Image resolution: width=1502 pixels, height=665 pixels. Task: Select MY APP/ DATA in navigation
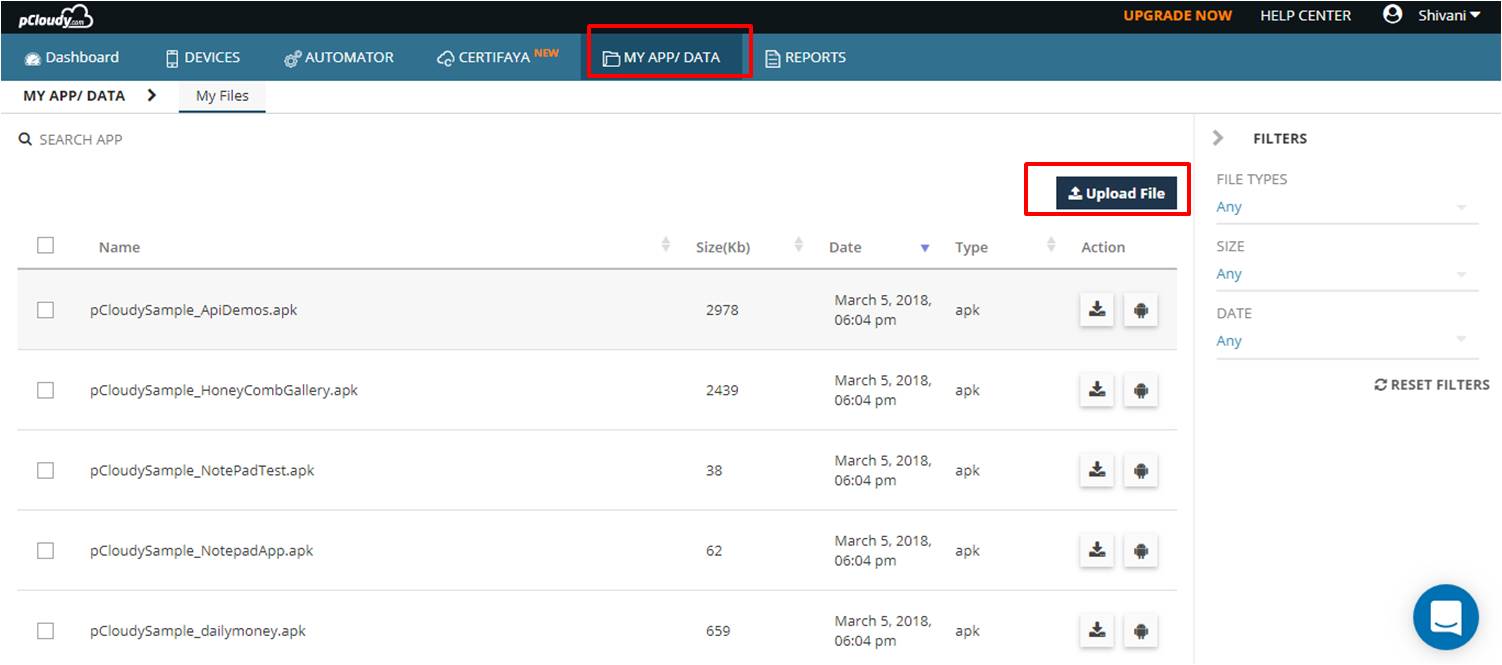click(x=661, y=57)
